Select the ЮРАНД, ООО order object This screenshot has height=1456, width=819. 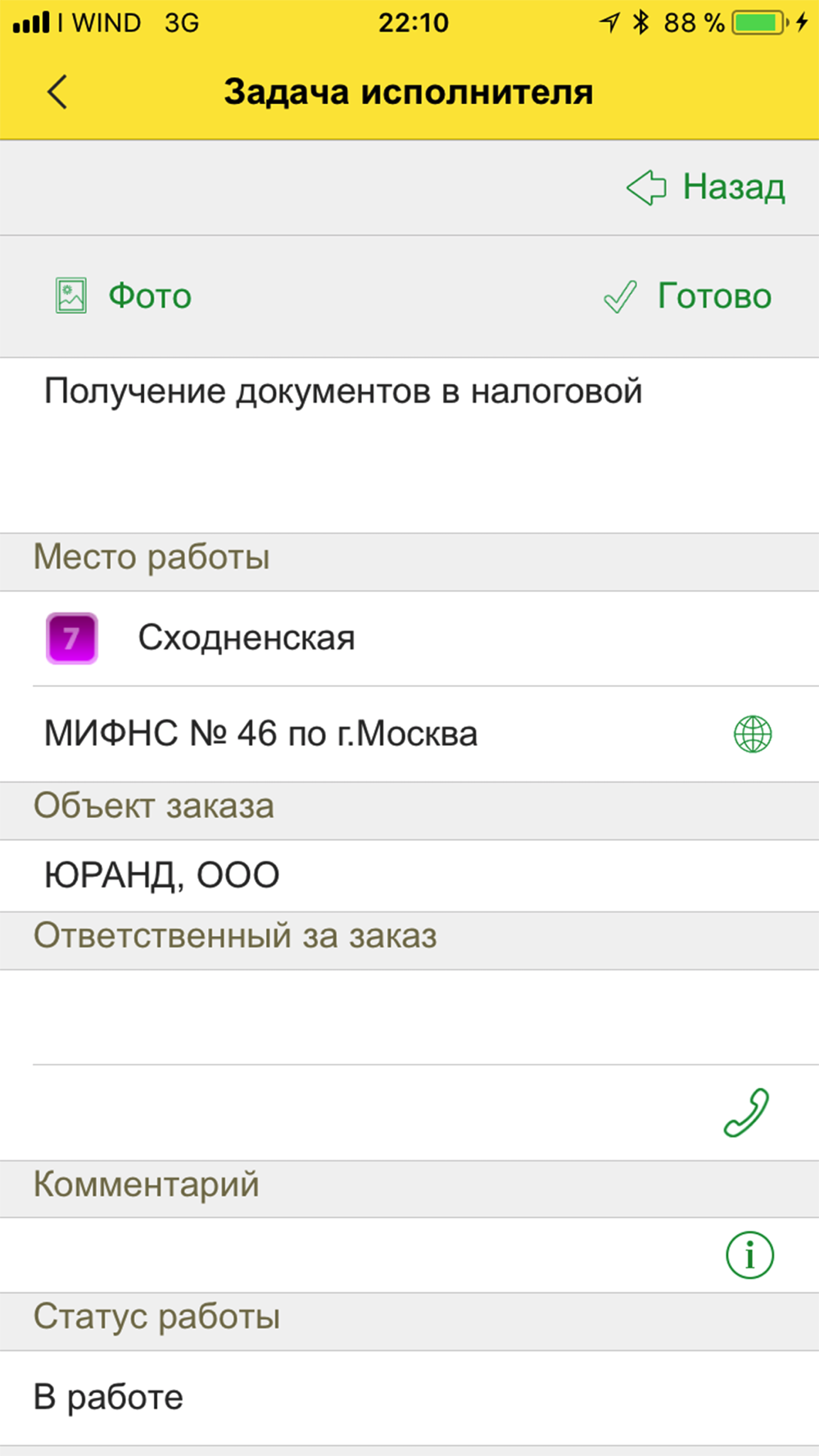tap(409, 875)
